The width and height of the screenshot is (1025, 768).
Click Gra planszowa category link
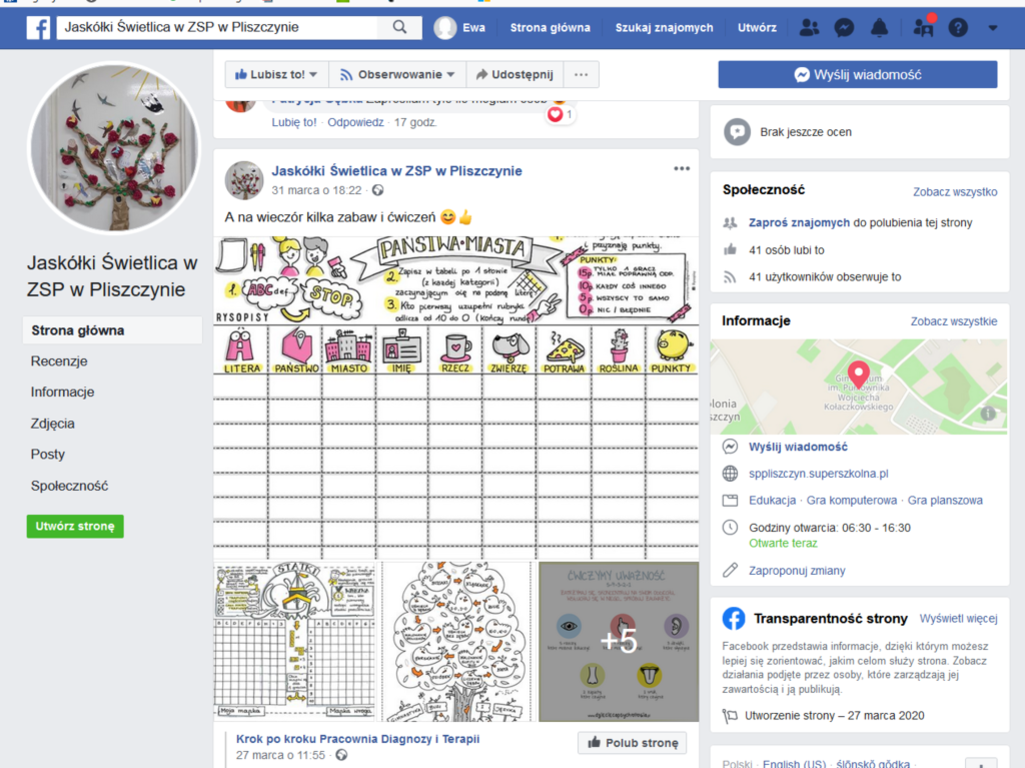(945, 501)
